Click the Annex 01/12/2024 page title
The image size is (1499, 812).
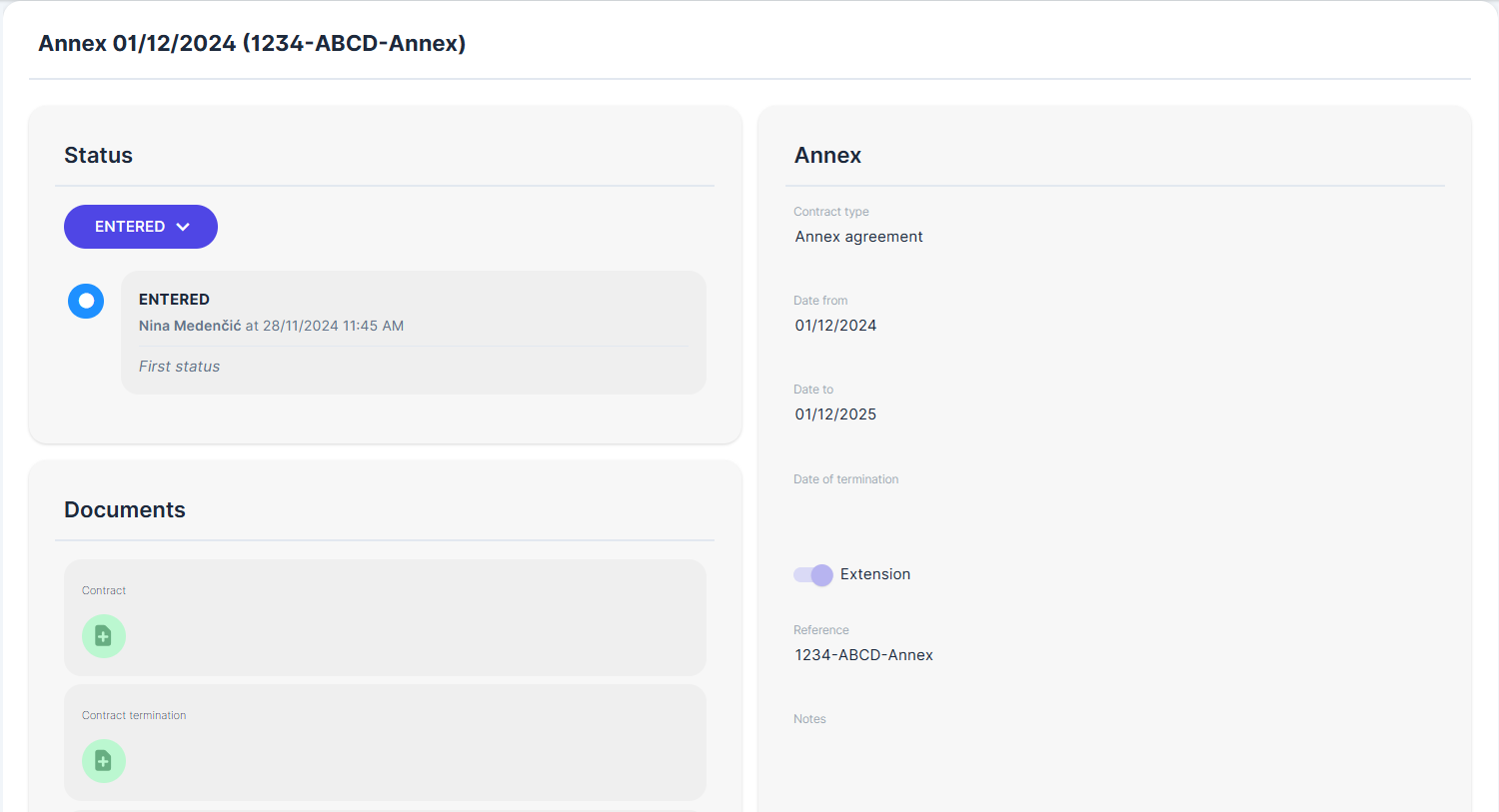point(252,44)
